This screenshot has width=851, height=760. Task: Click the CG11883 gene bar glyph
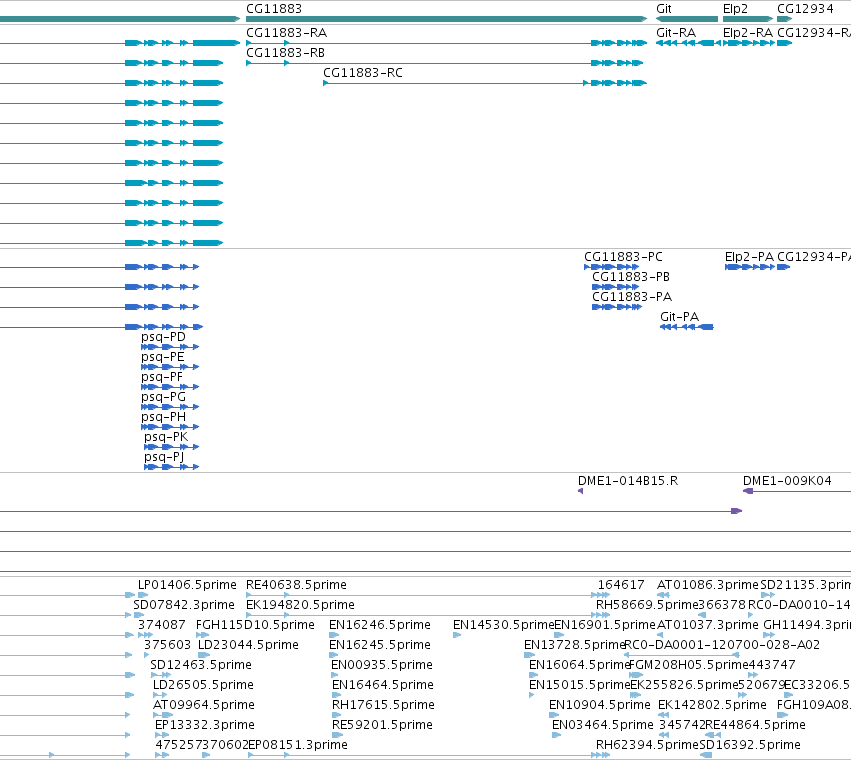(x=447, y=19)
